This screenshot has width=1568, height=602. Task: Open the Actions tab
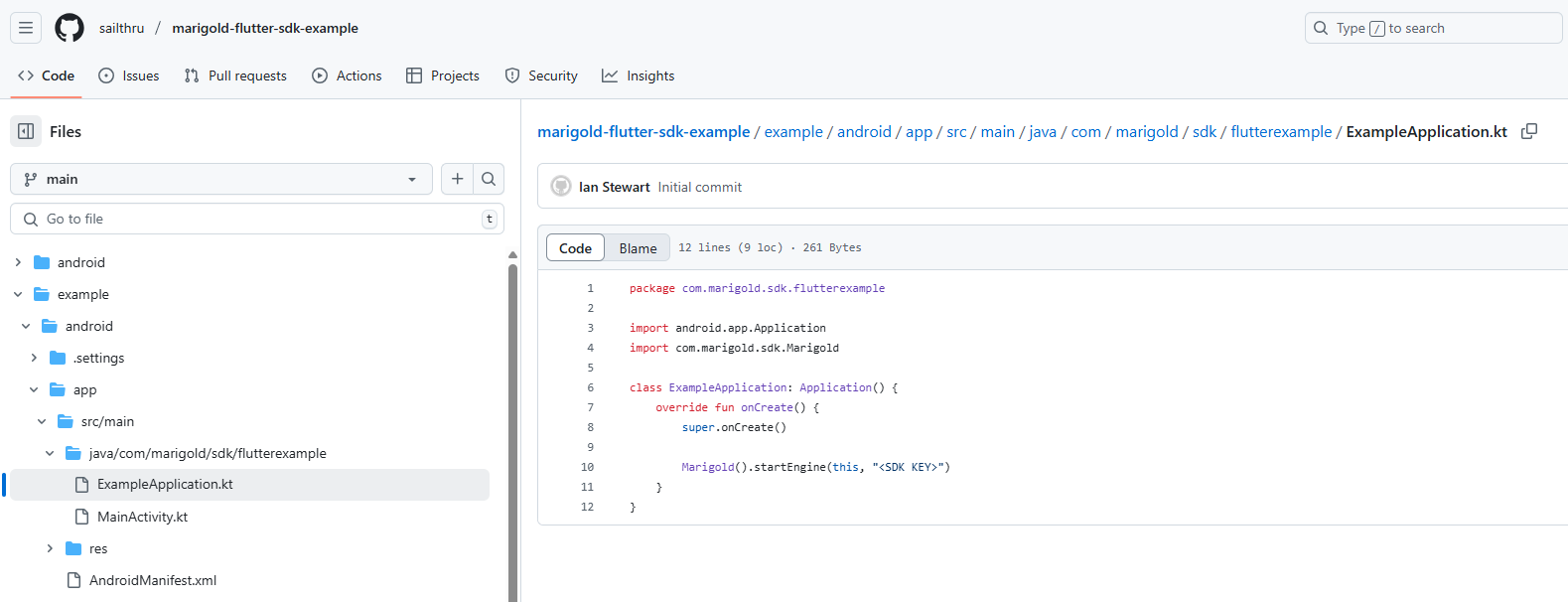pyautogui.click(x=347, y=75)
